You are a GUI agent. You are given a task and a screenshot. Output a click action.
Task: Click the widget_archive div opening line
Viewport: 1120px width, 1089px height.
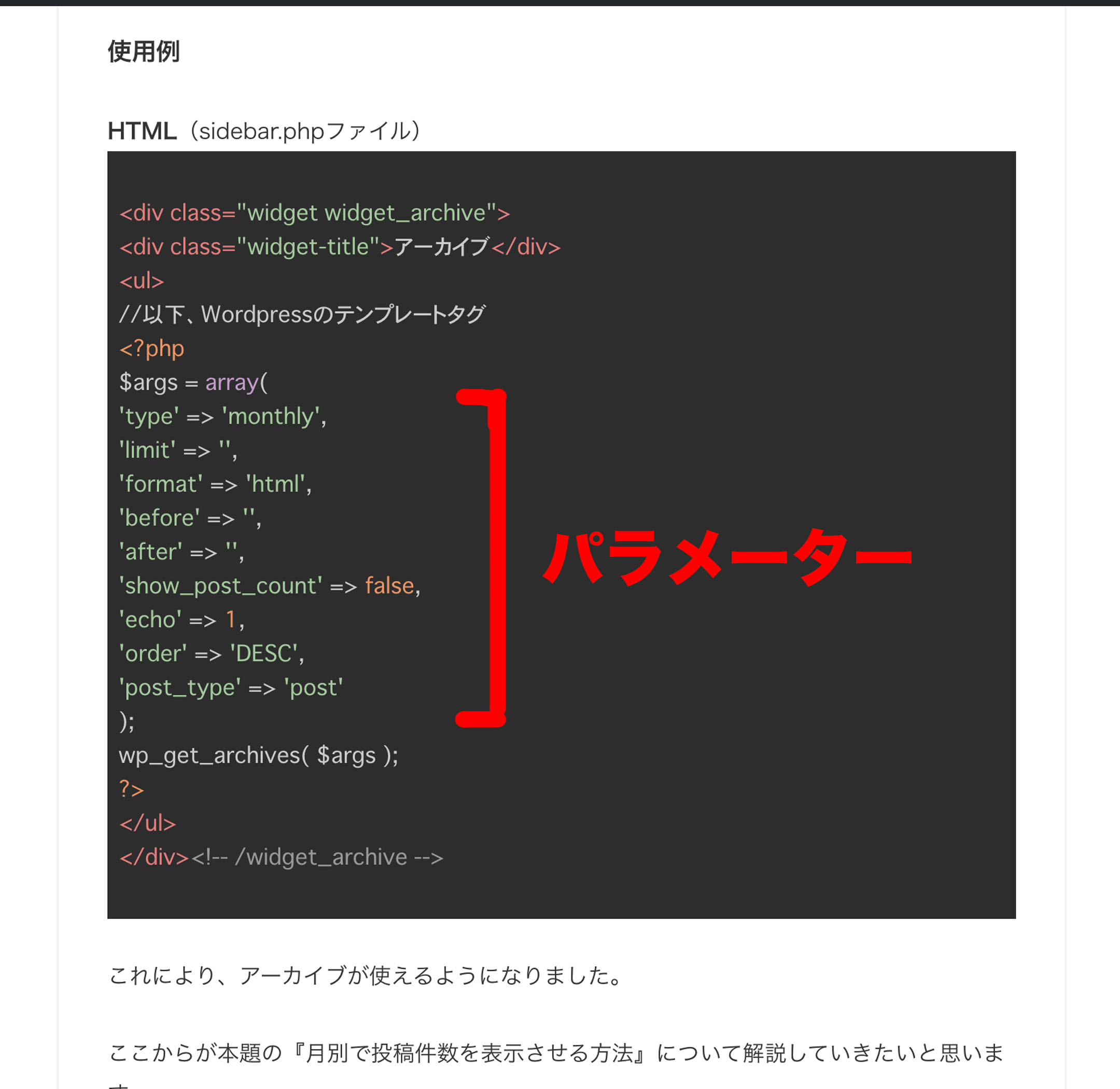tap(314, 213)
